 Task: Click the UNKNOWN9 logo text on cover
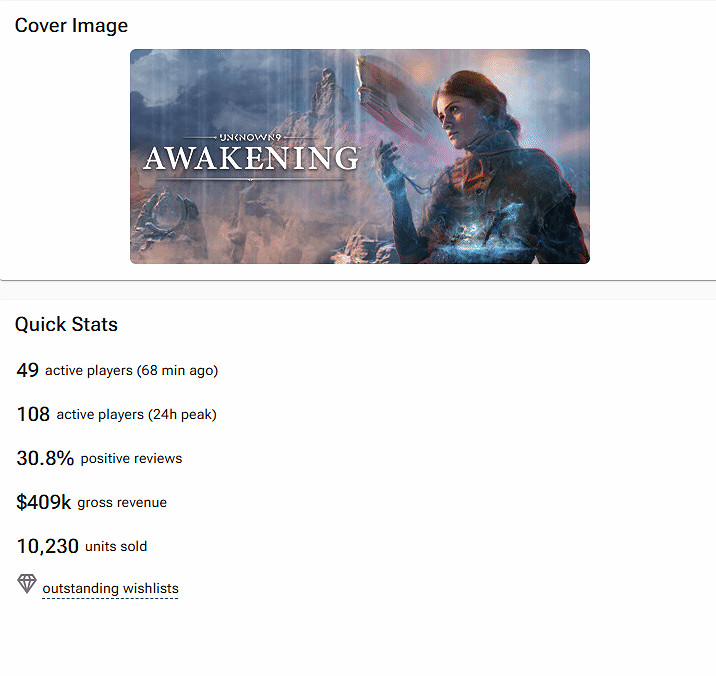[250, 137]
